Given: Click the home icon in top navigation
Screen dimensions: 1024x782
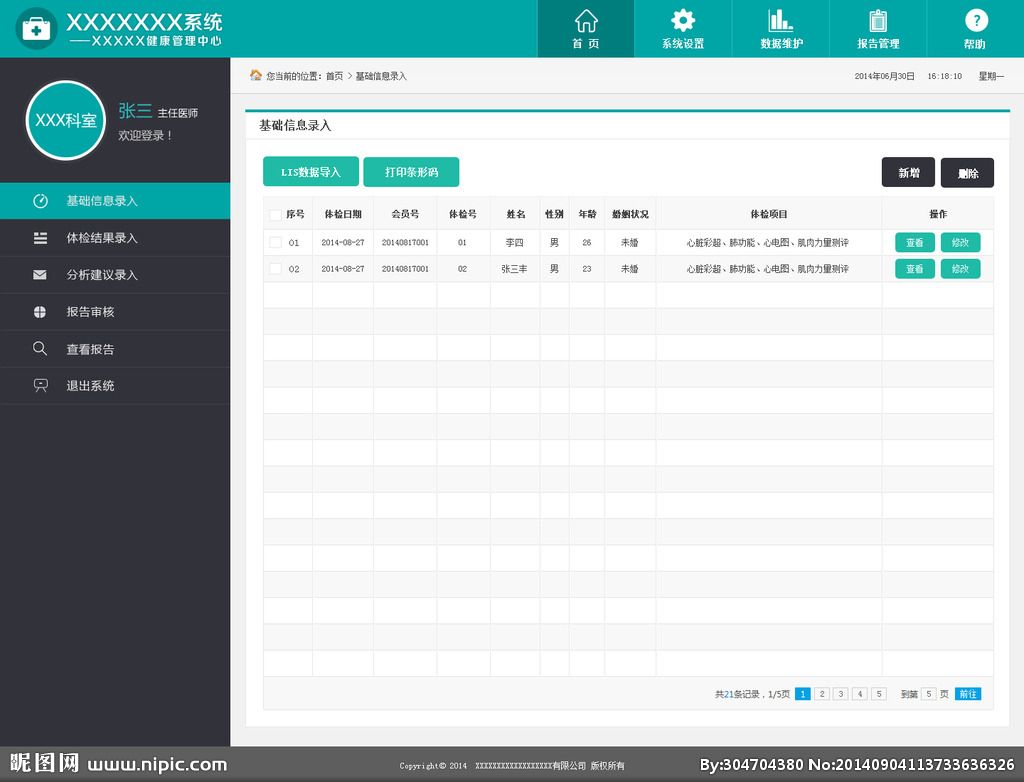Looking at the screenshot, I should (586, 21).
